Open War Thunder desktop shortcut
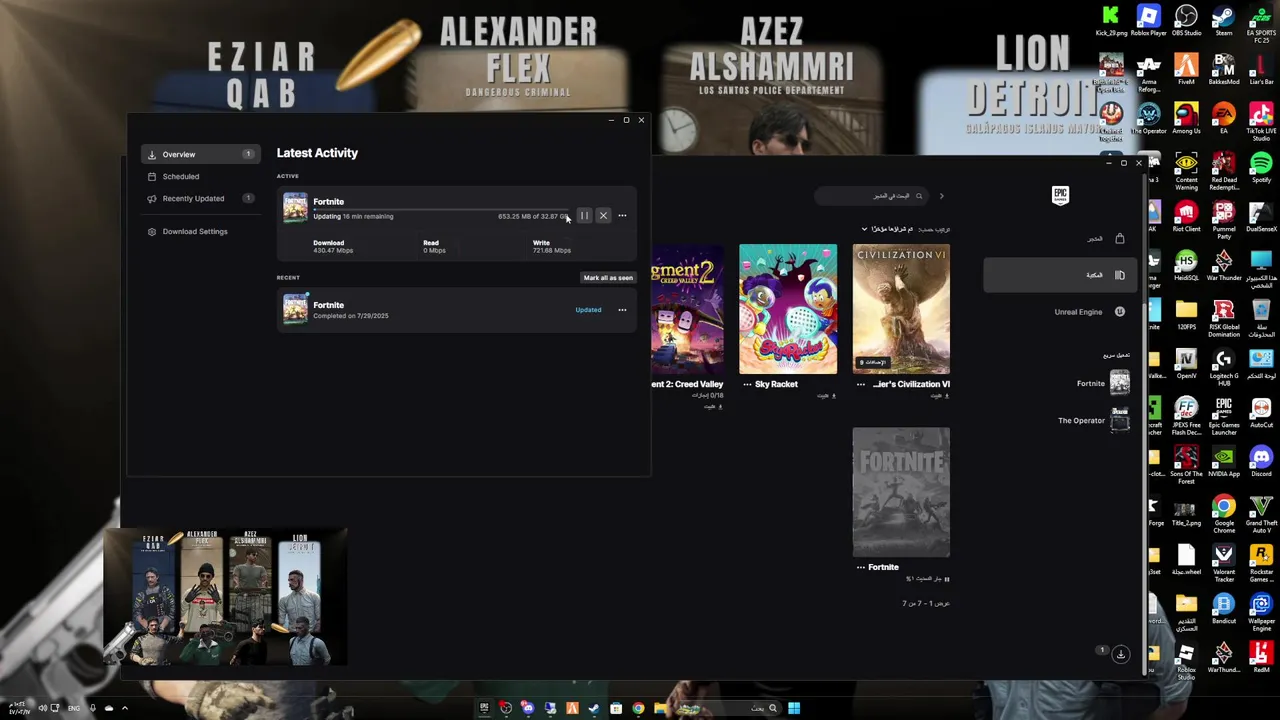 tap(1224, 266)
